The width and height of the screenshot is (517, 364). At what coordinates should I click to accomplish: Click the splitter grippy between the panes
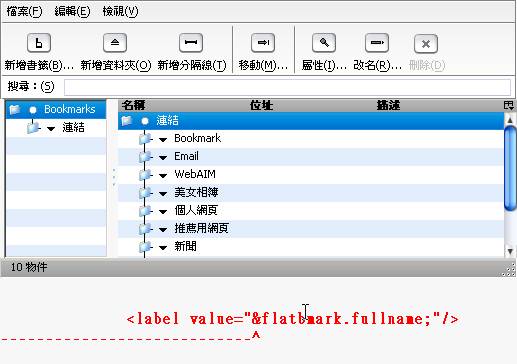pyautogui.click(x=114, y=177)
